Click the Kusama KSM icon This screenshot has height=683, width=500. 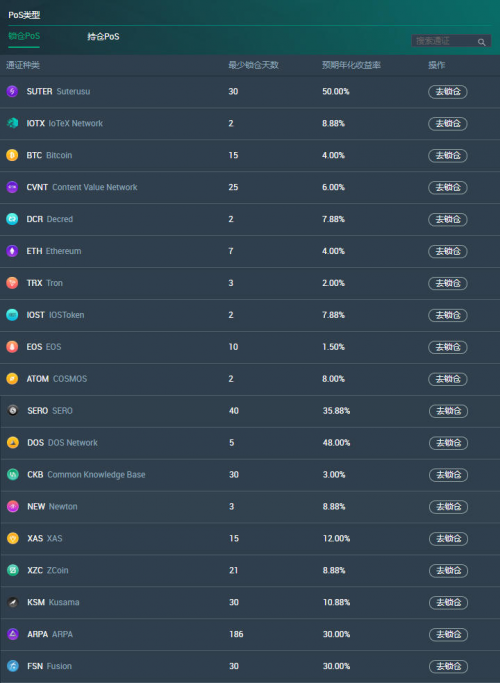click(x=13, y=602)
